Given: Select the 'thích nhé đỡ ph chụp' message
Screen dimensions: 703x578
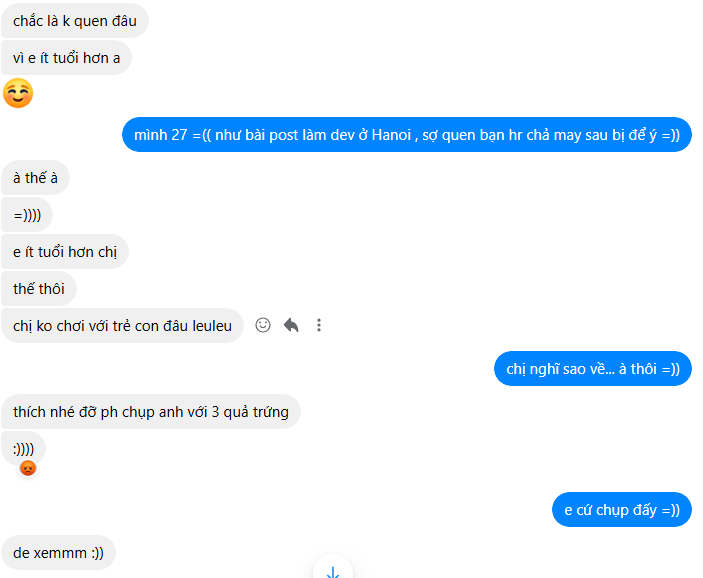Looking at the screenshot, I should 151,412.
